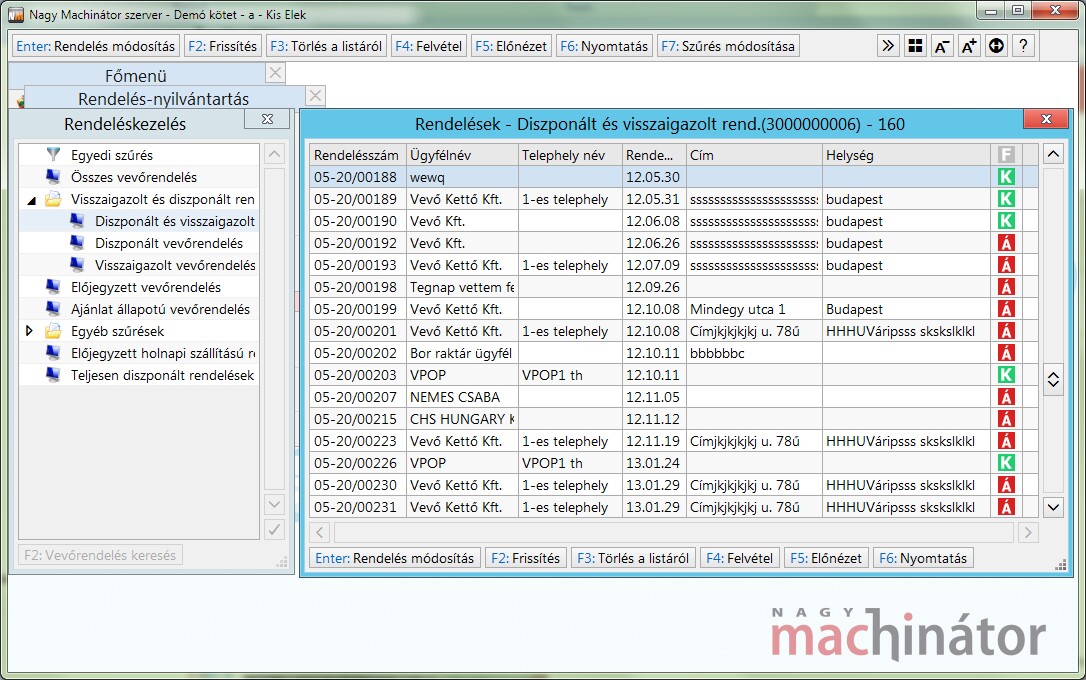Click address cell Mindegy utca 1

pos(754,309)
